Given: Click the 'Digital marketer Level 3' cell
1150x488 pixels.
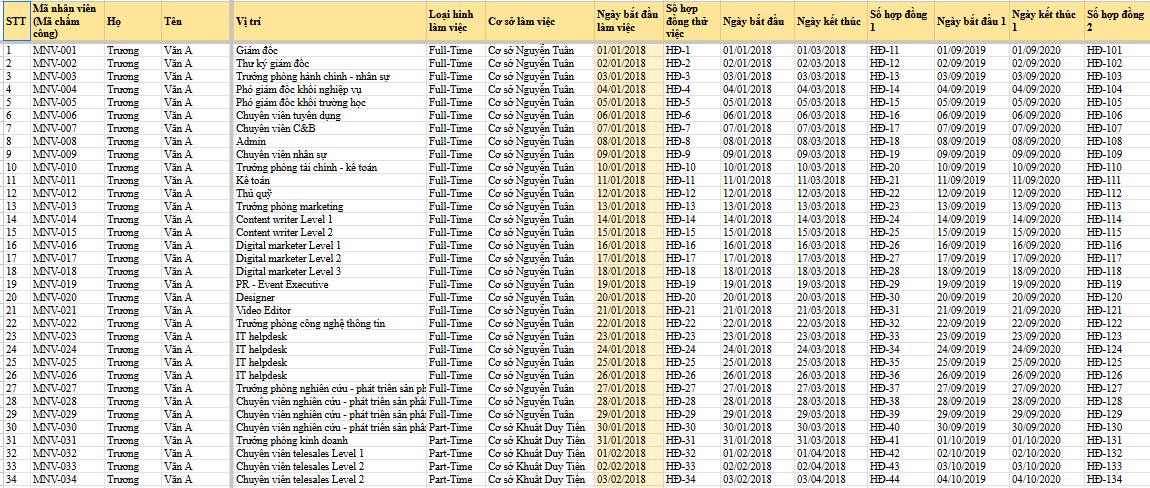Looking at the screenshot, I should click(x=330, y=272).
